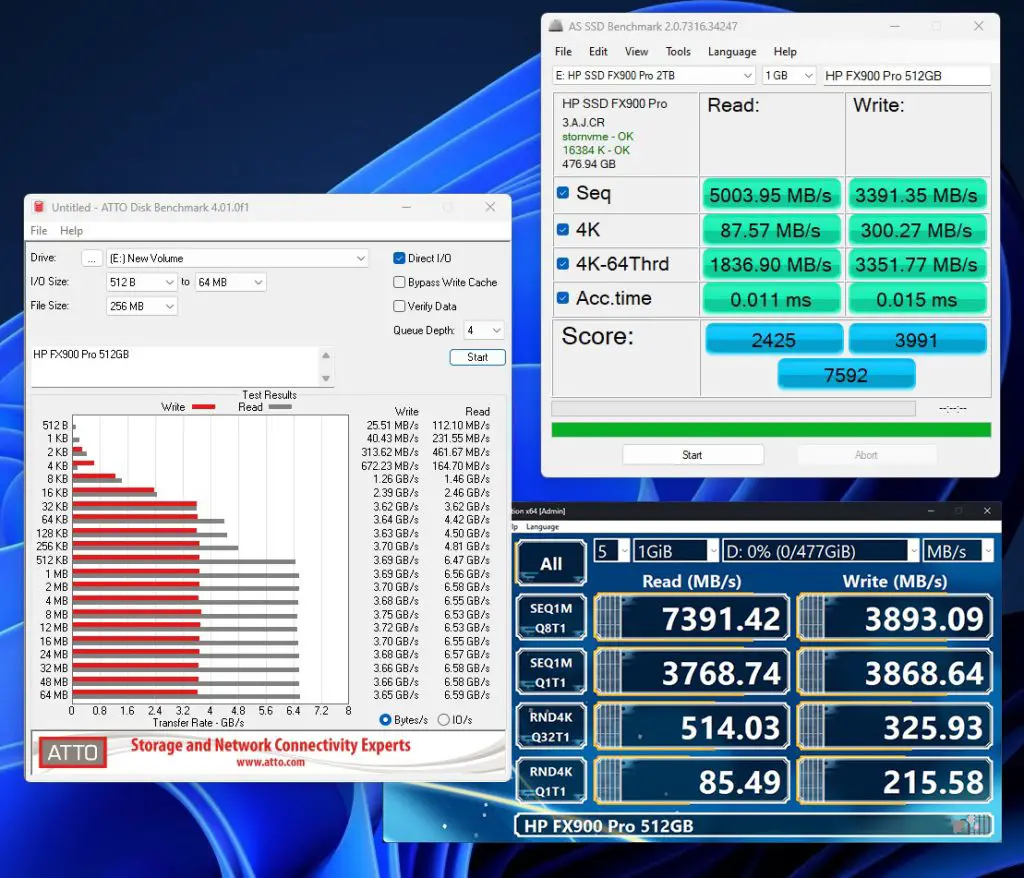Open CrystalDiskMark drive D: dropdown
The width and height of the screenshot is (1024, 878).
click(x=821, y=551)
